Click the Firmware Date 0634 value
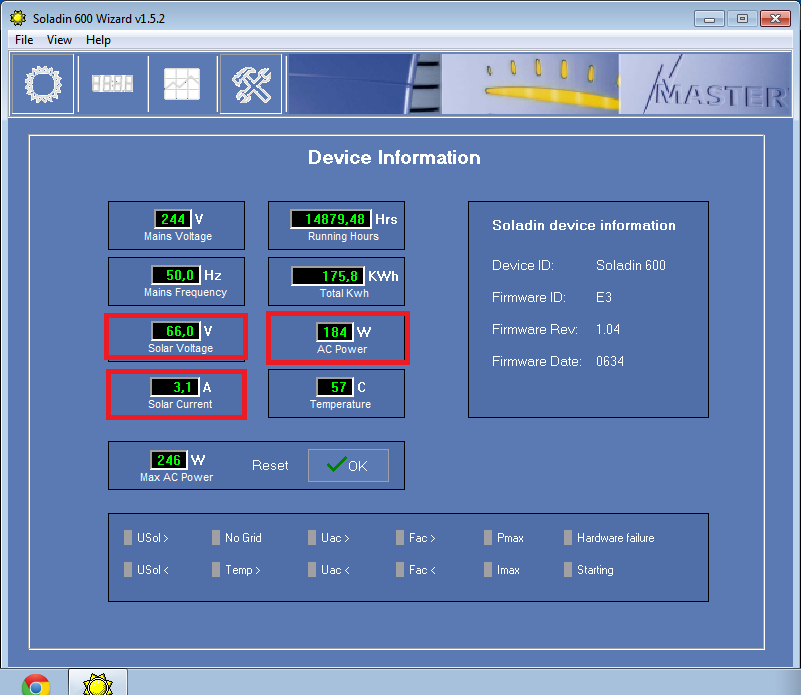This screenshot has height=695, width=801. pos(610,361)
